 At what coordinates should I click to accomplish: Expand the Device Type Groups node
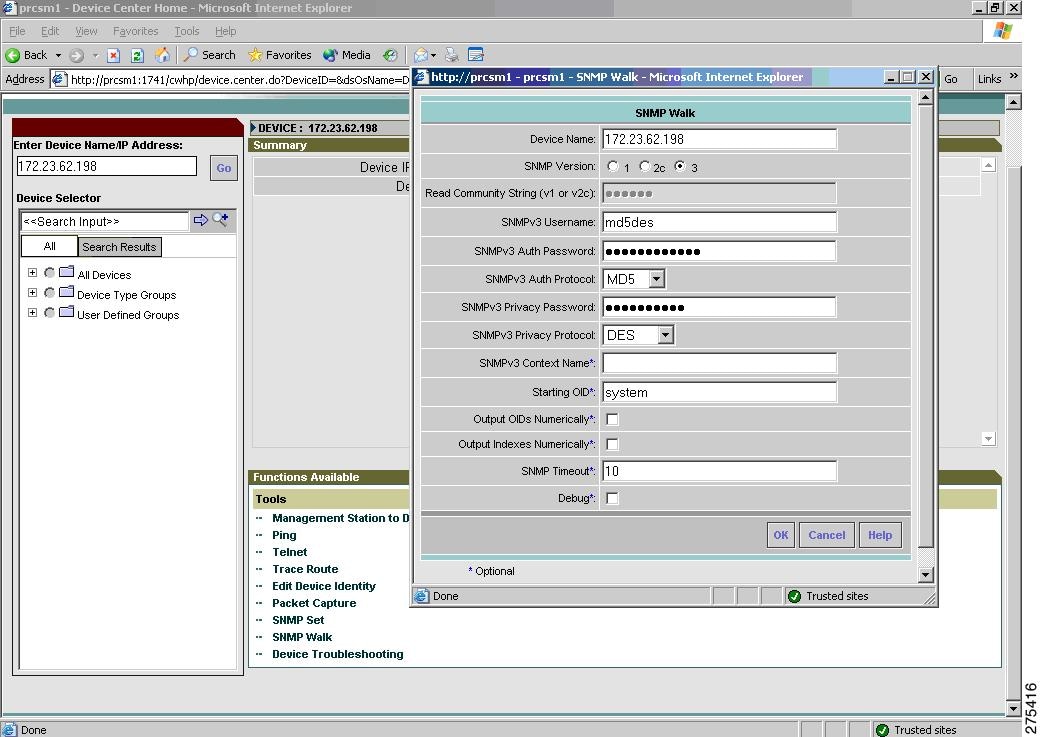32,293
